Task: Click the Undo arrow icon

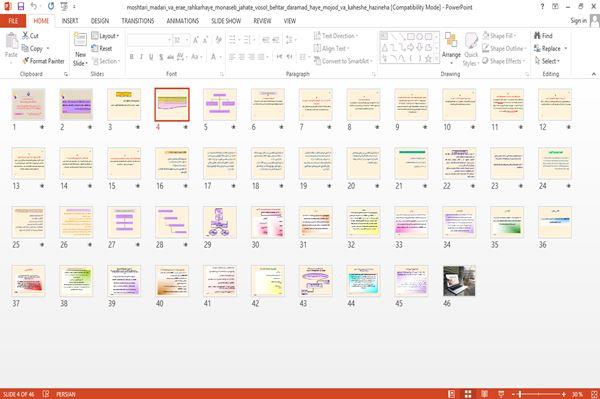Action: click(x=34, y=7)
